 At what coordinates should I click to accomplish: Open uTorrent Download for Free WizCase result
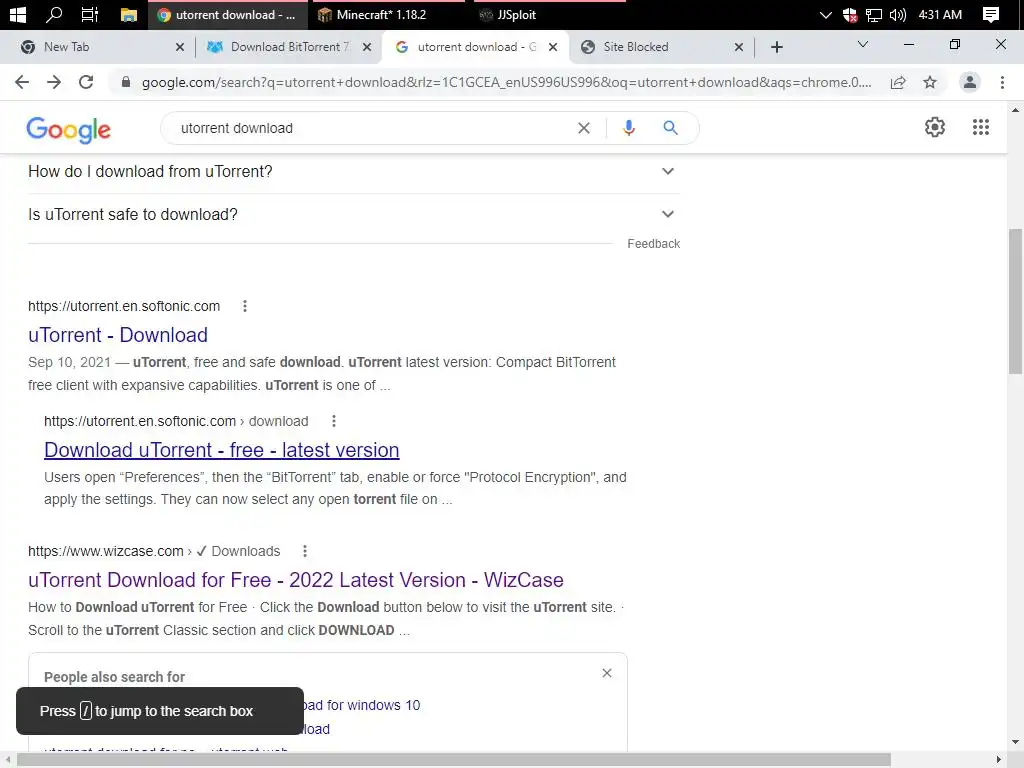coord(296,580)
